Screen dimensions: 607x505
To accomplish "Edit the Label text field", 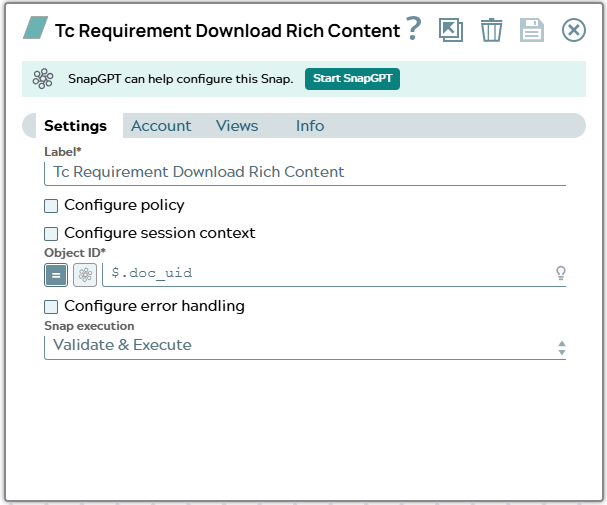I will 305,172.
